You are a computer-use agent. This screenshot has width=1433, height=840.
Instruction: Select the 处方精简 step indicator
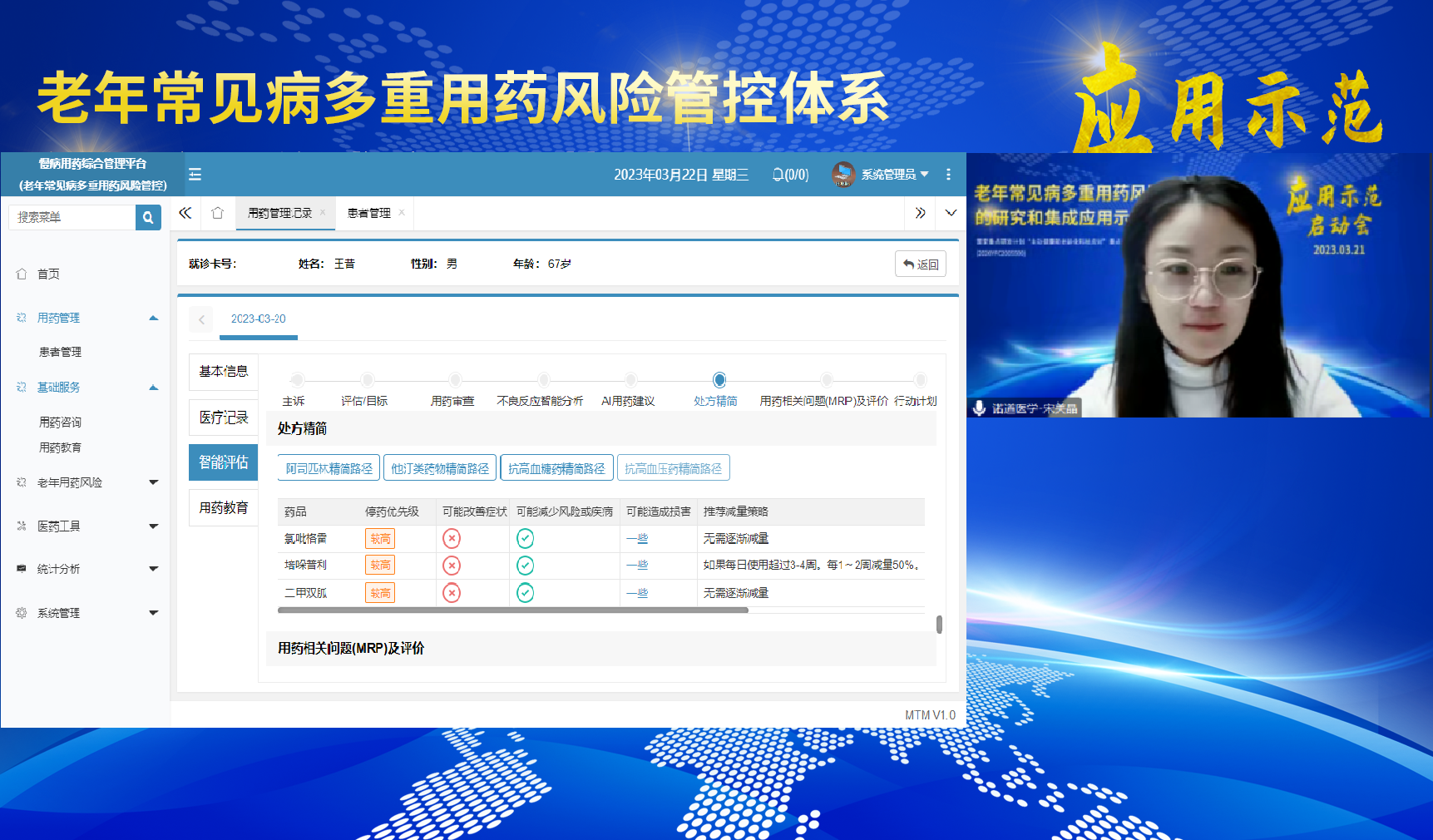(719, 380)
